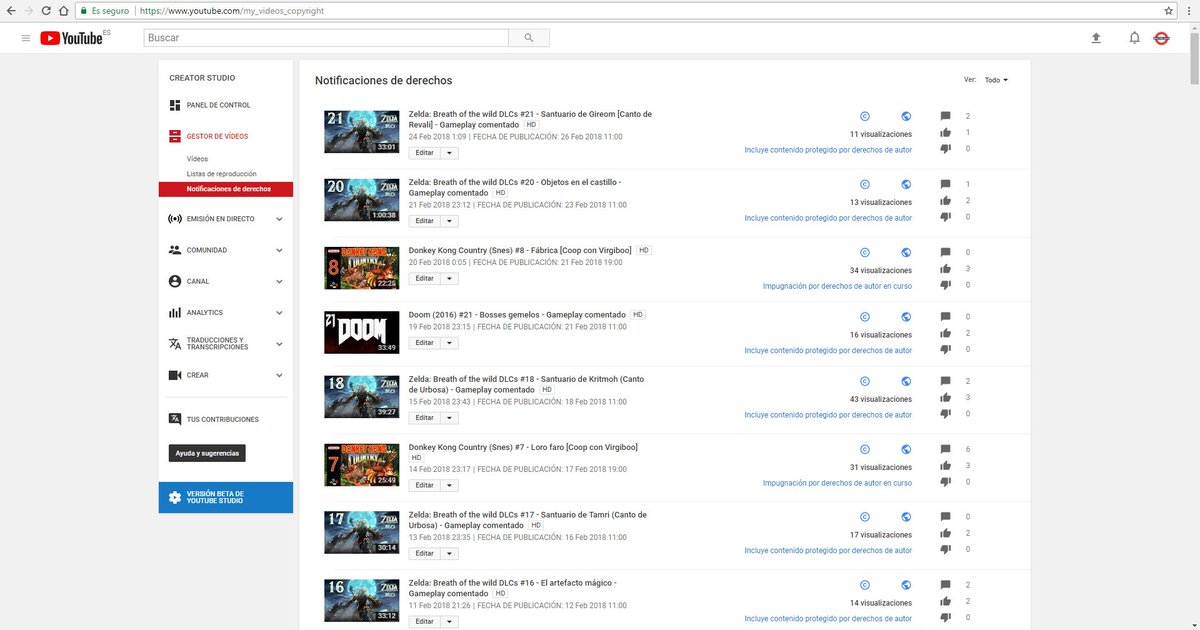This screenshot has height=630, width=1200.
Task: Open copyright notice link for Zelda DLCs #17
Action: (x=828, y=551)
